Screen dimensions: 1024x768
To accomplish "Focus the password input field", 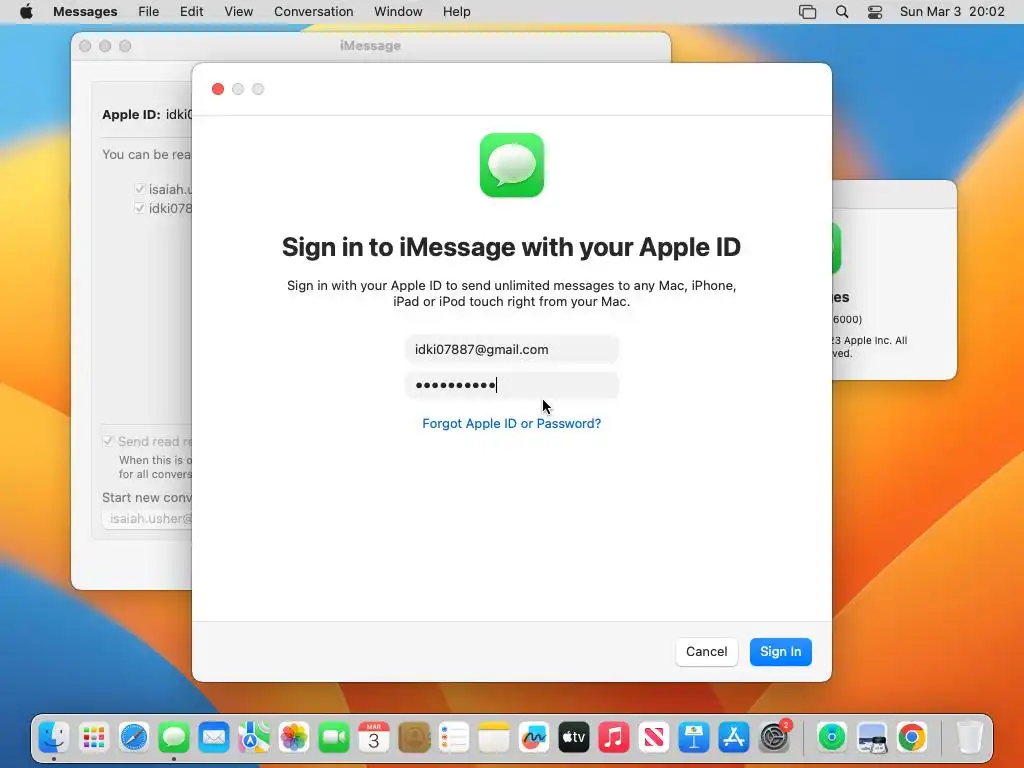I will pyautogui.click(x=511, y=385).
